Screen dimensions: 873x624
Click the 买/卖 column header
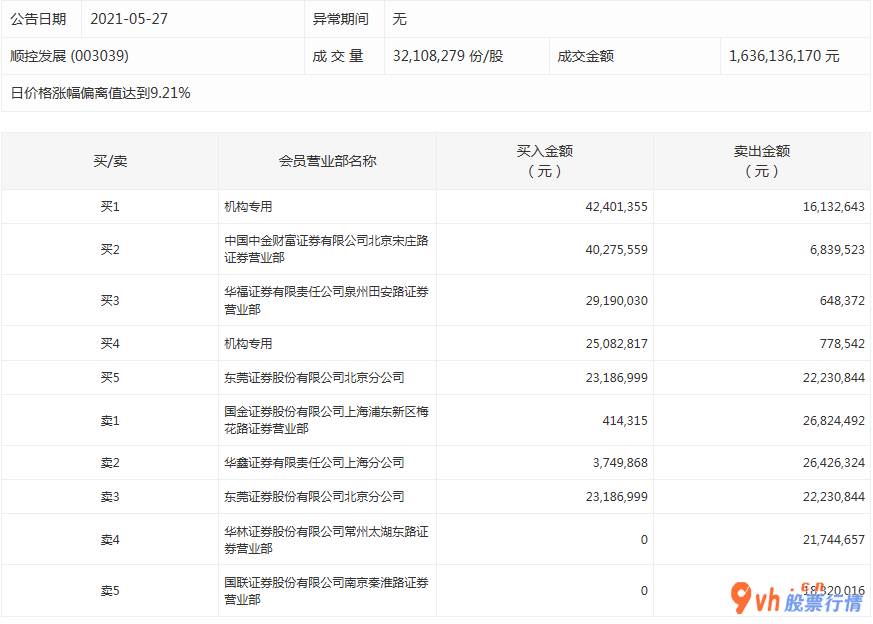(110, 161)
